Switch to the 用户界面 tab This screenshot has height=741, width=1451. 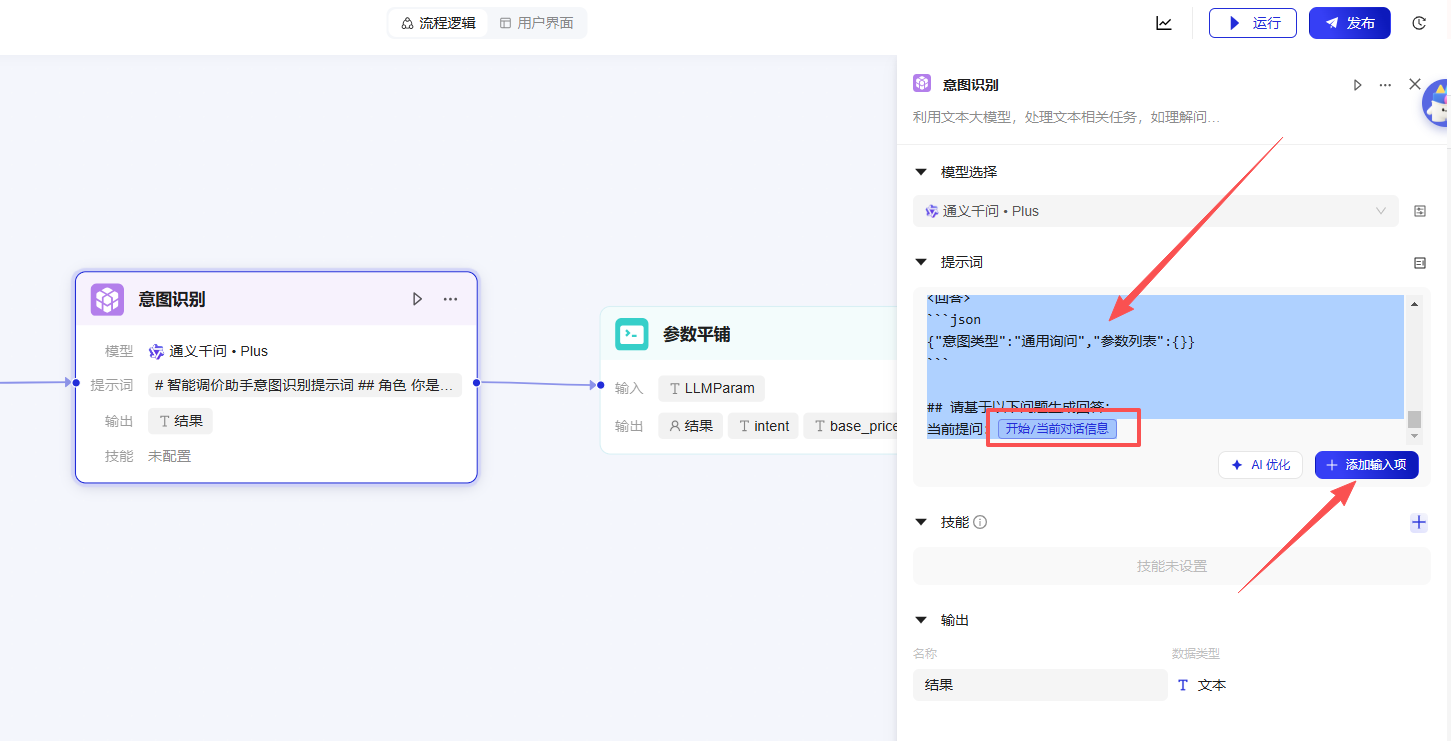536,22
